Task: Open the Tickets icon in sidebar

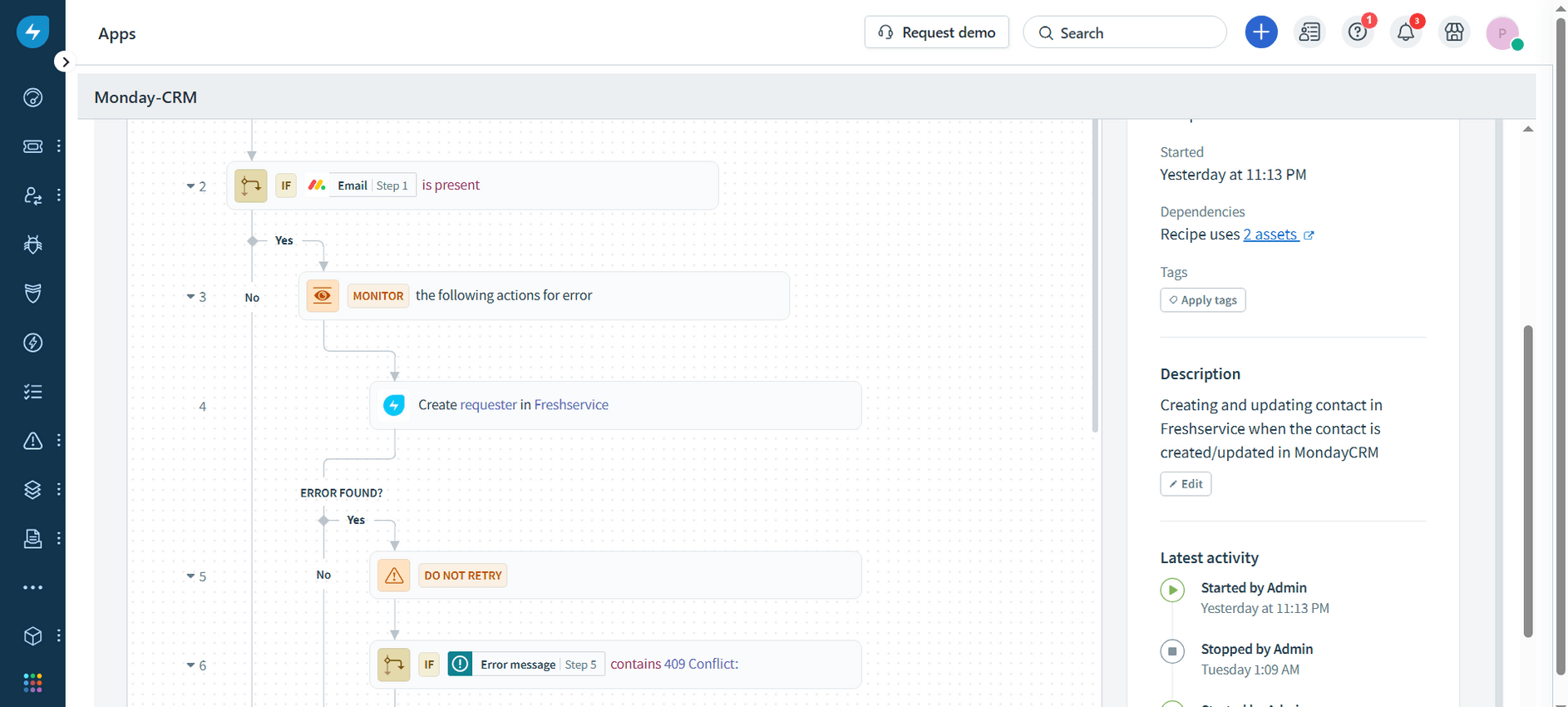Action: [32, 146]
